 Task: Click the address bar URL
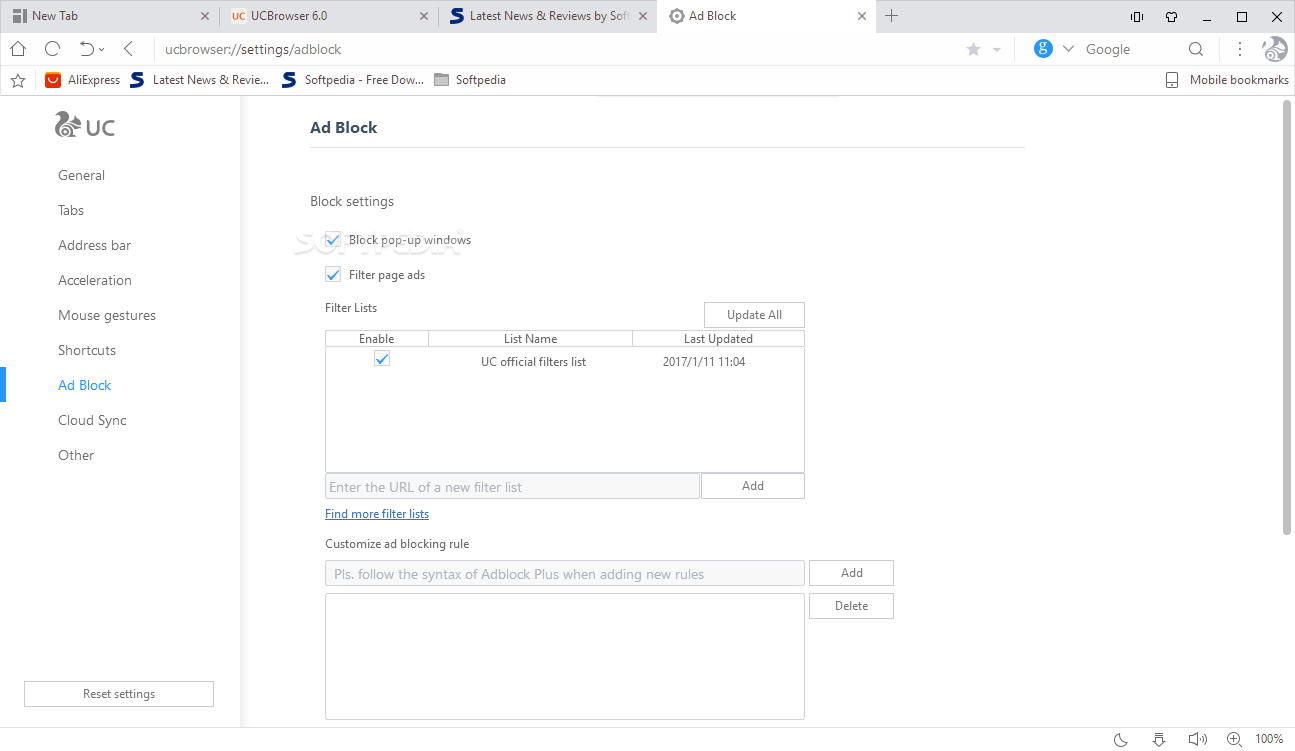tap(253, 49)
